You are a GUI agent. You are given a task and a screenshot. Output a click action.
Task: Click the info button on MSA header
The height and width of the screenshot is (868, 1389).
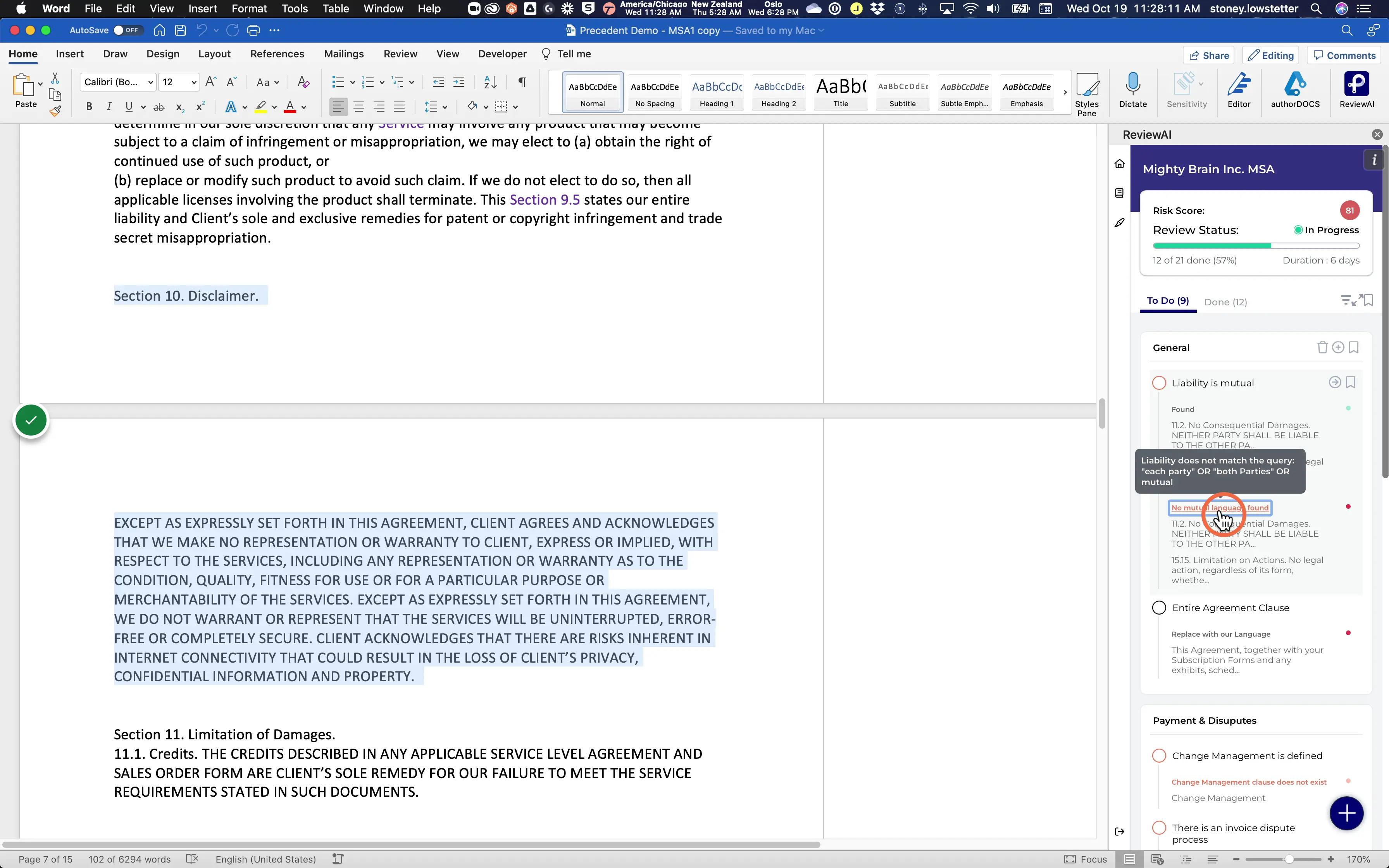[x=1373, y=160]
